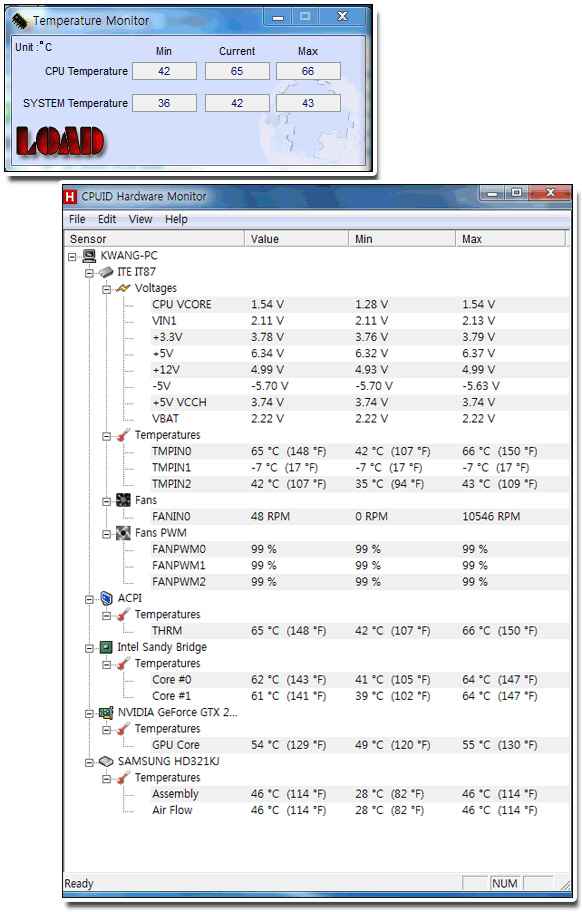Collapse the Intel Sandy Bridge node
582x912 pixels.
89,647
